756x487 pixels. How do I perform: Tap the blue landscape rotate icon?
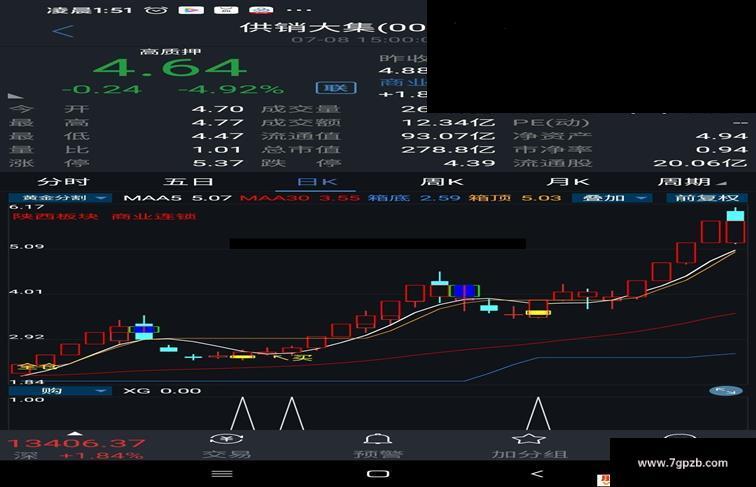coord(726,391)
